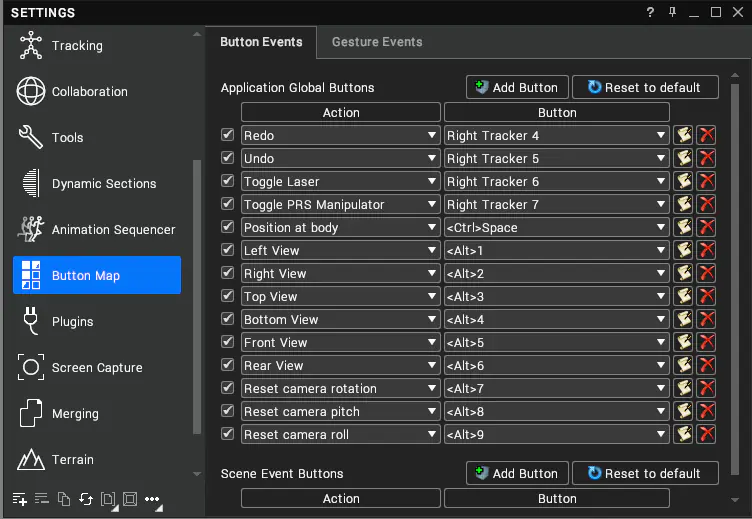The image size is (752, 519).
Task: Open the Collaboration globe icon
Action: [x=31, y=91]
